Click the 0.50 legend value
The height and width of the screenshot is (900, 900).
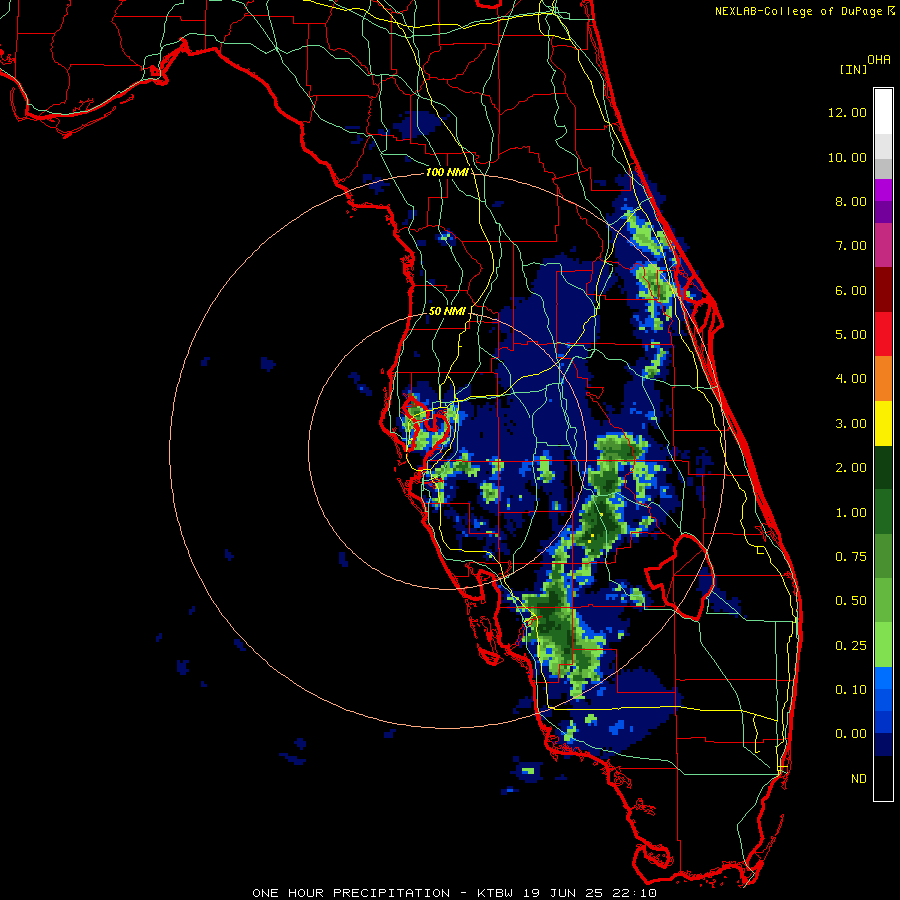click(851, 601)
